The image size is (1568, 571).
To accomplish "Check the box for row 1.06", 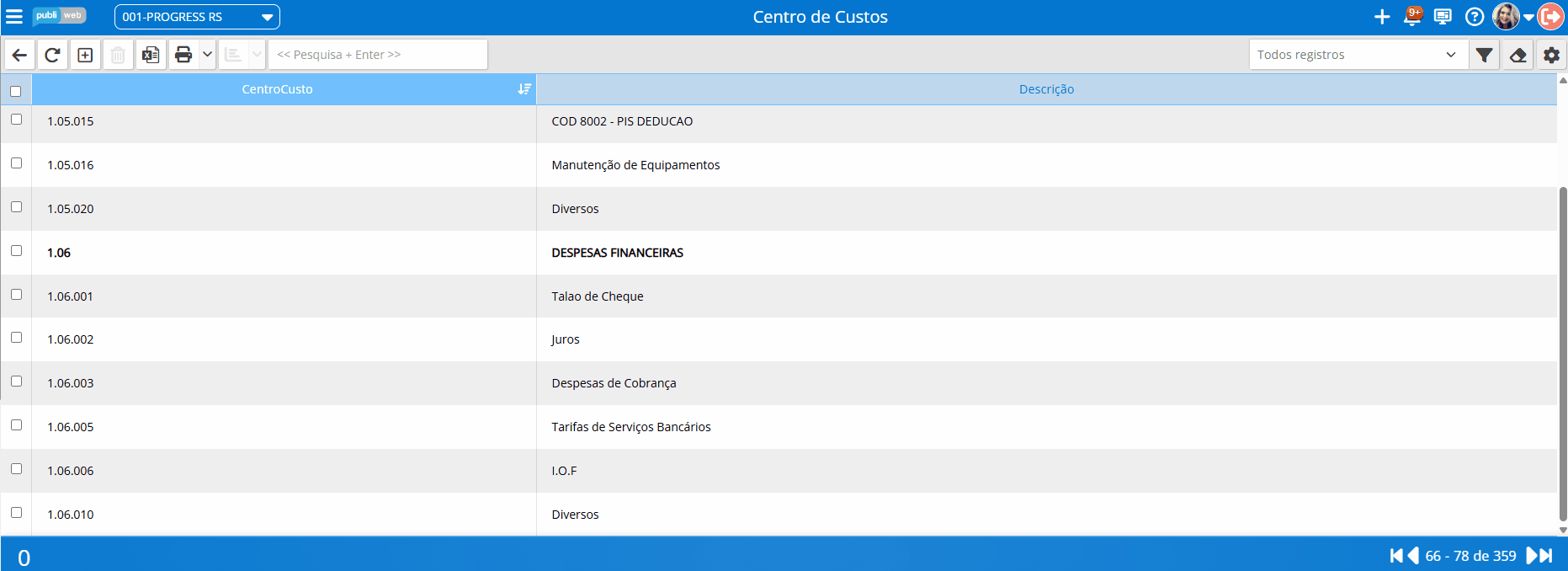I will [x=16, y=251].
